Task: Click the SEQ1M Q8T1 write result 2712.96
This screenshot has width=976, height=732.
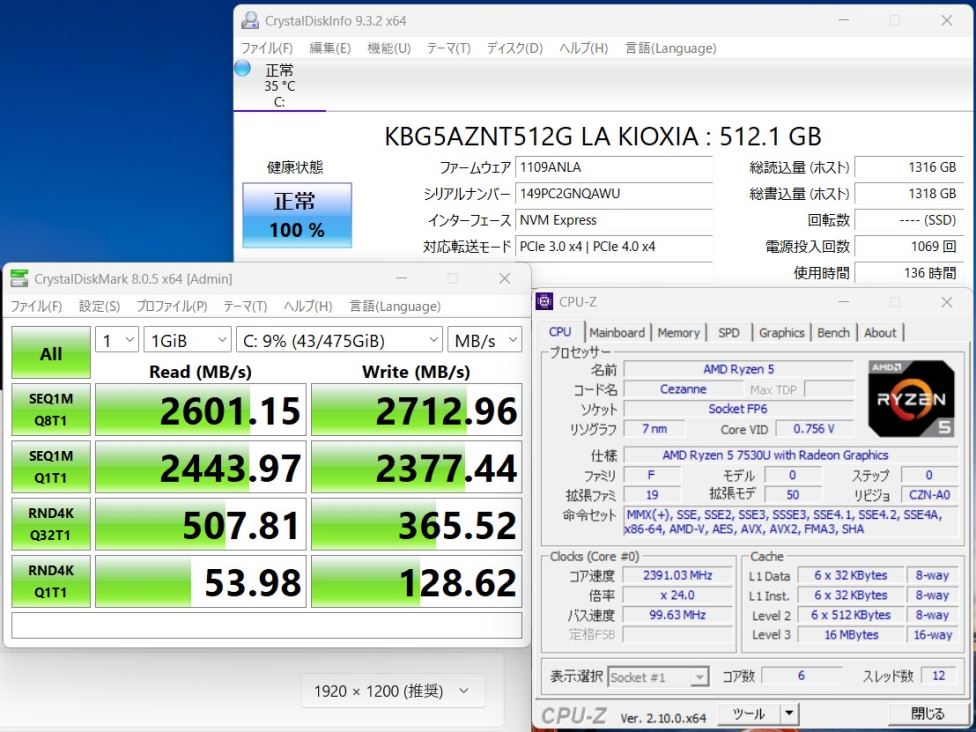Action: 416,410
